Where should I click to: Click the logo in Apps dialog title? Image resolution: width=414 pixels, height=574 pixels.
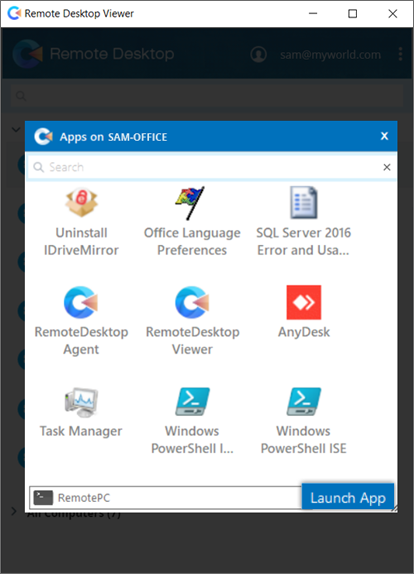pyautogui.click(x=44, y=137)
